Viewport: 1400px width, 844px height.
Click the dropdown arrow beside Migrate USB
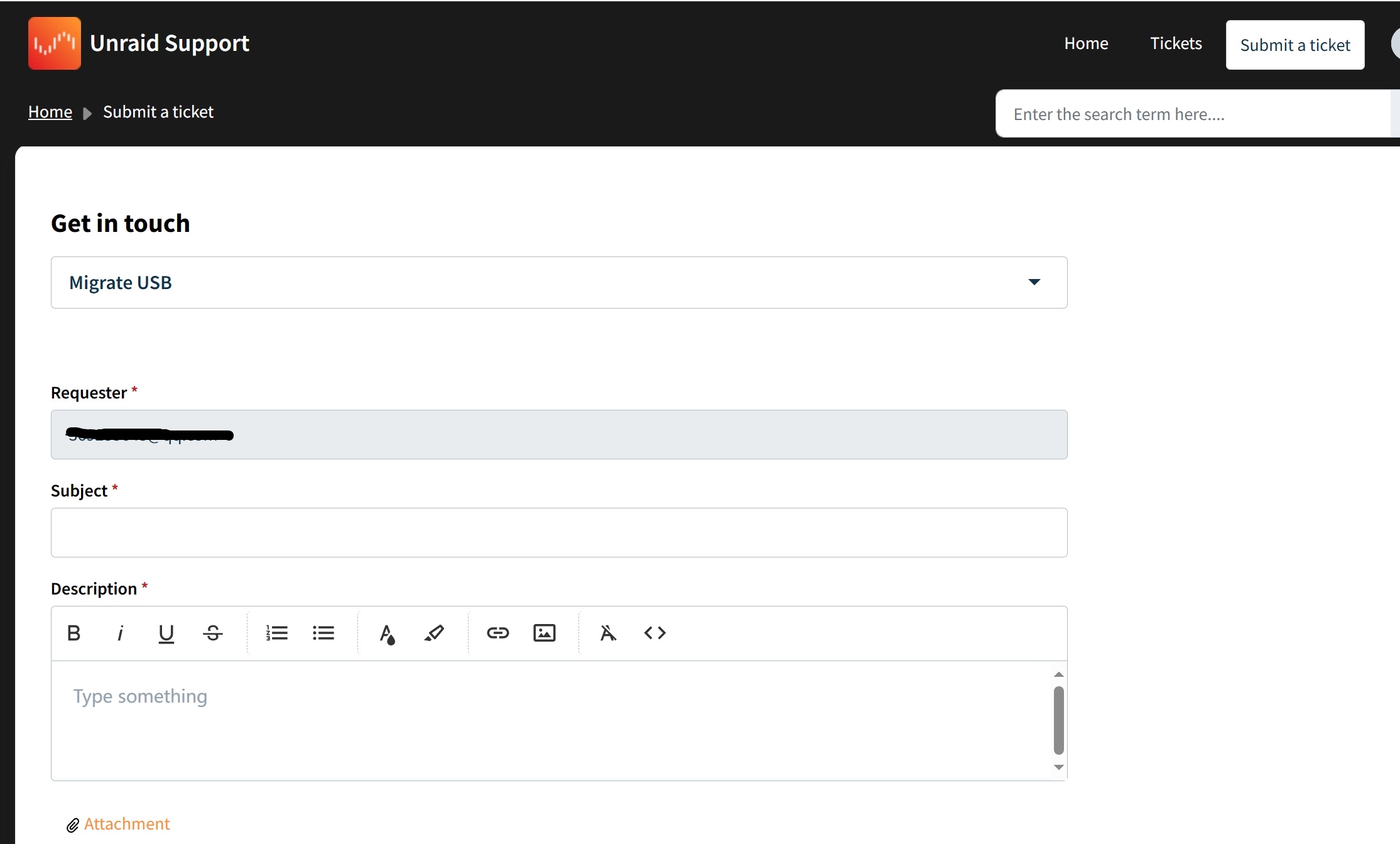(1034, 282)
